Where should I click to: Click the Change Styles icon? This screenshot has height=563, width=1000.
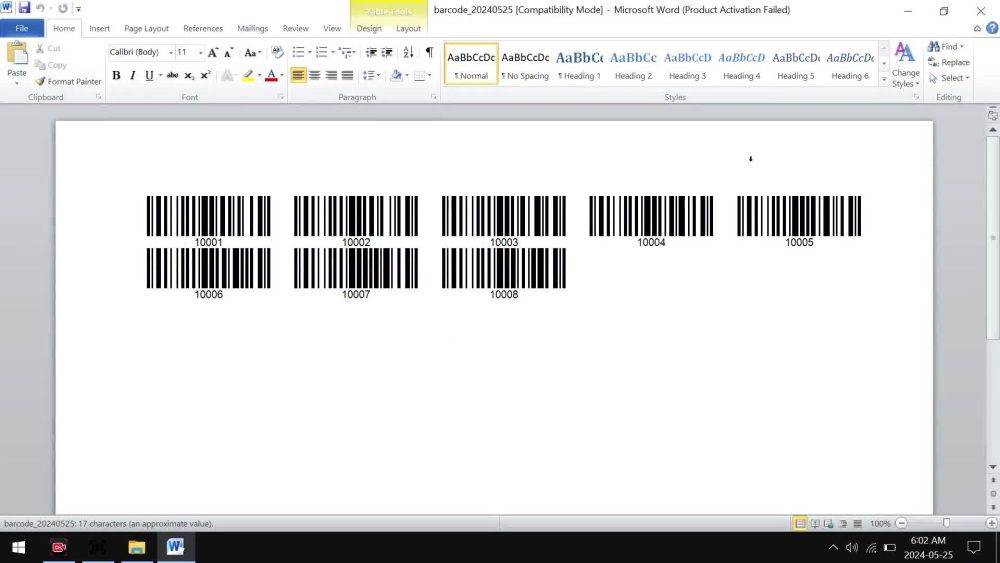click(905, 54)
